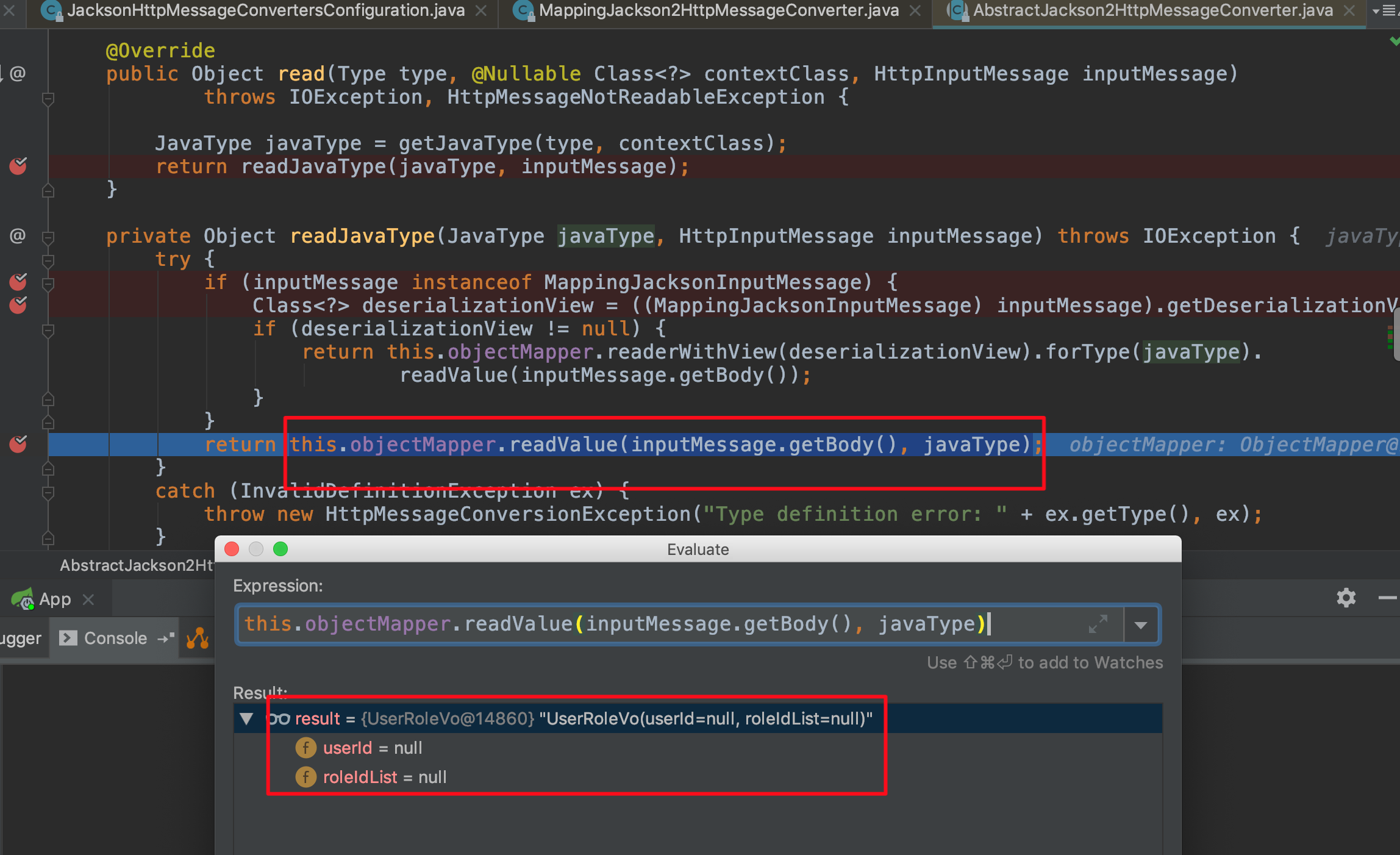The image size is (1400, 855).
Task: Expand the expression field with the diagonal arrows icon
Action: coord(1098,624)
